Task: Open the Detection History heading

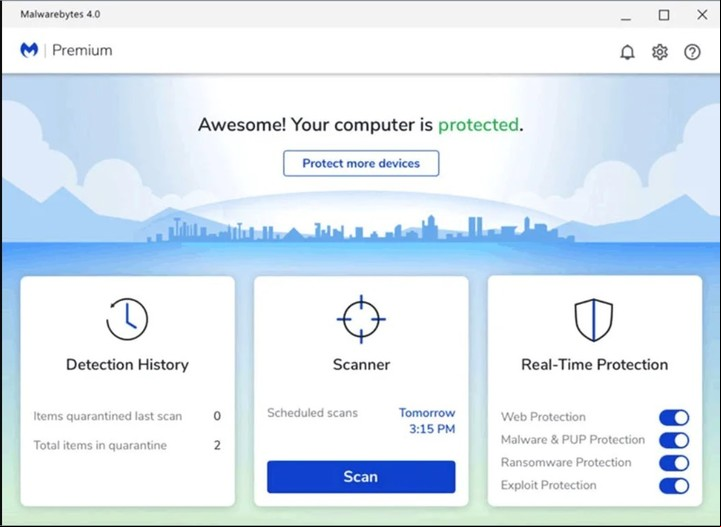Action: [127, 365]
